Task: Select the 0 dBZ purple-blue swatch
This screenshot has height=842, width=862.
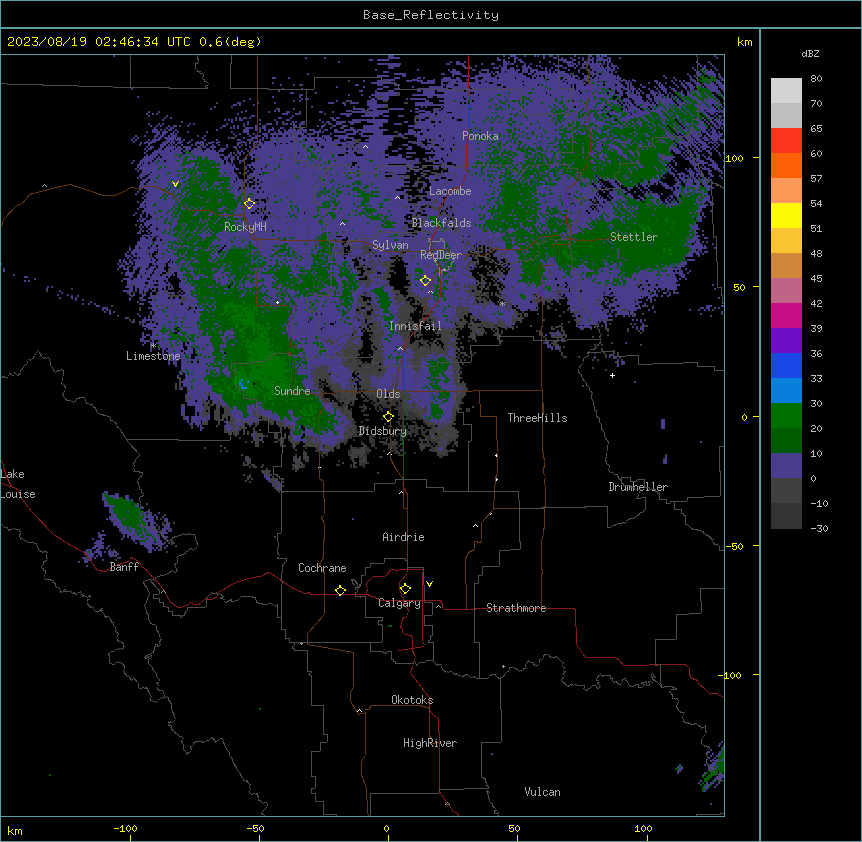Action: [x=786, y=466]
